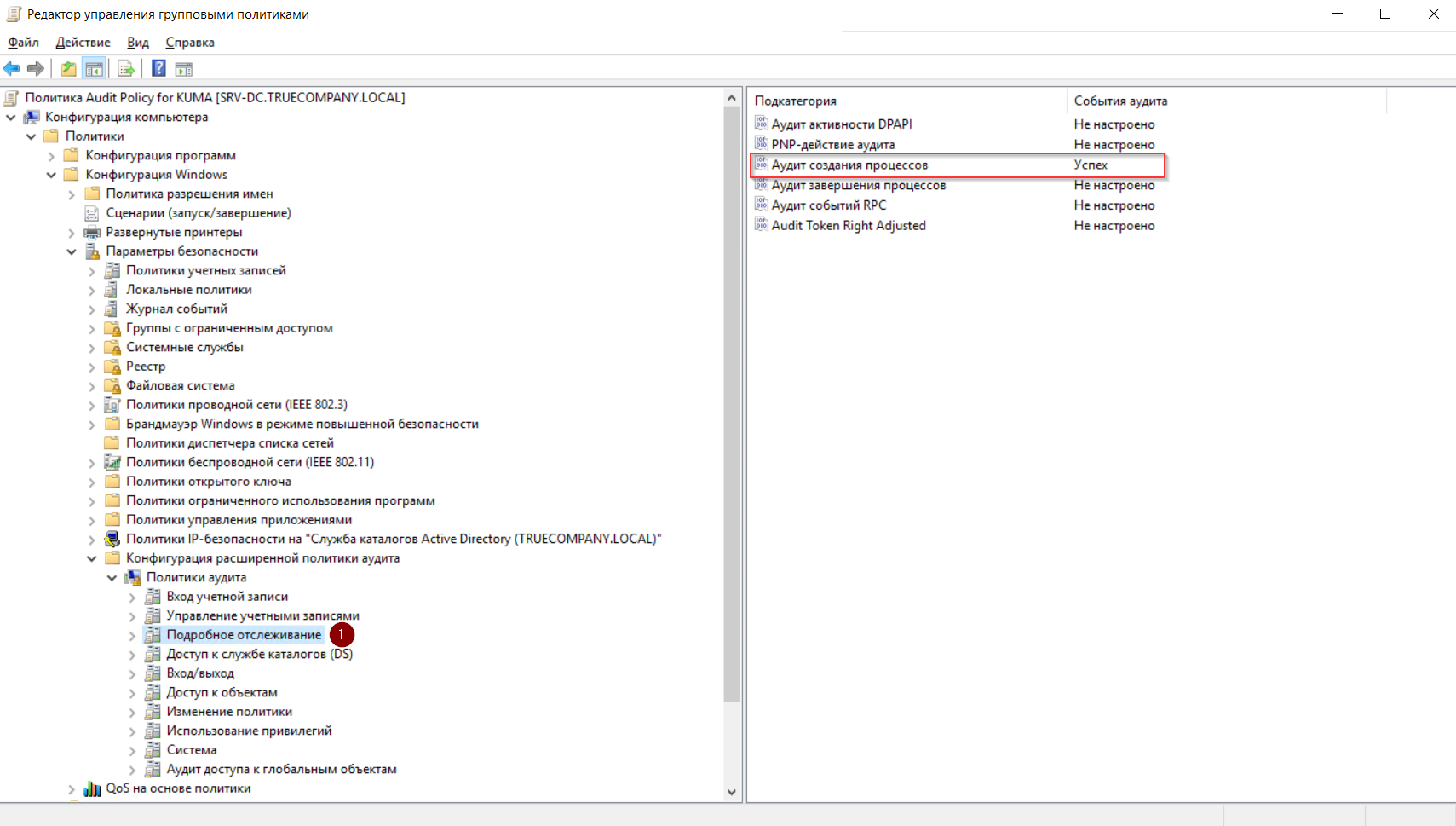Toggle the Show/Hide action pane button
This screenshot has width=1456, height=826.
click(183, 69)
